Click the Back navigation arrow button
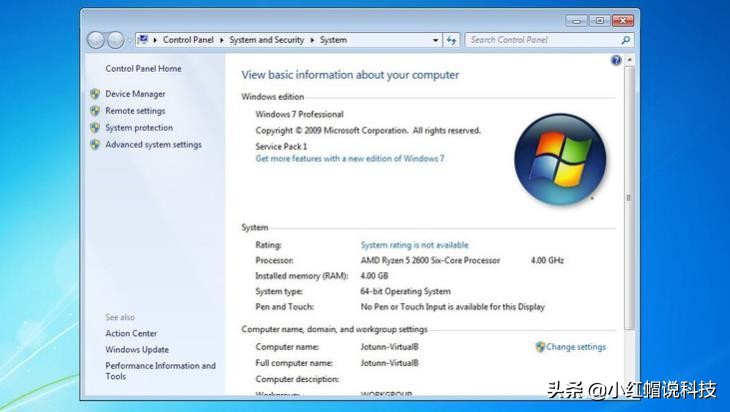 point(95,40)
